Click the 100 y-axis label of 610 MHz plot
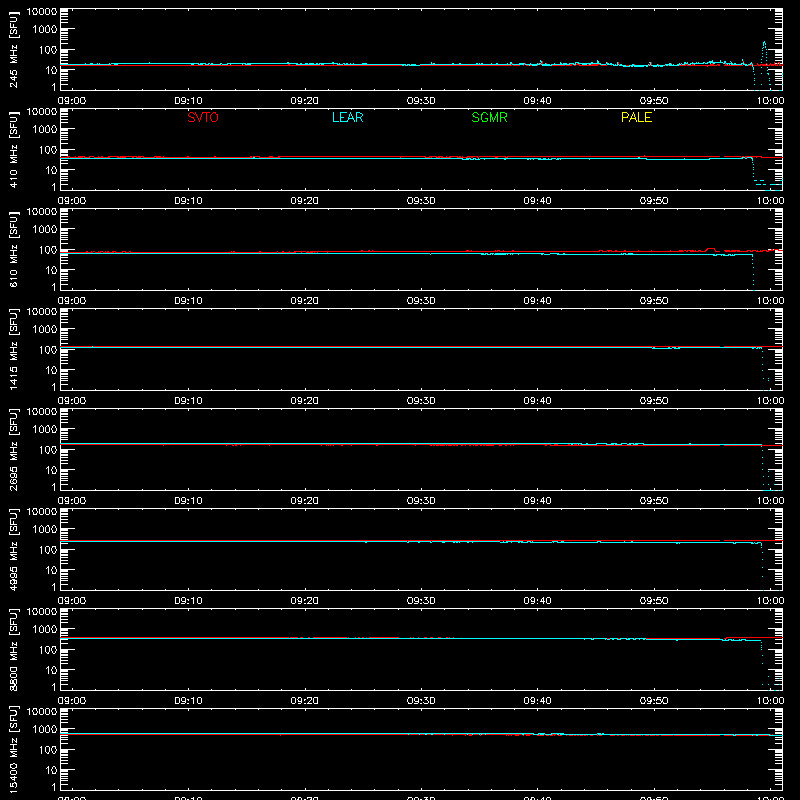 [x=48, y=249]
